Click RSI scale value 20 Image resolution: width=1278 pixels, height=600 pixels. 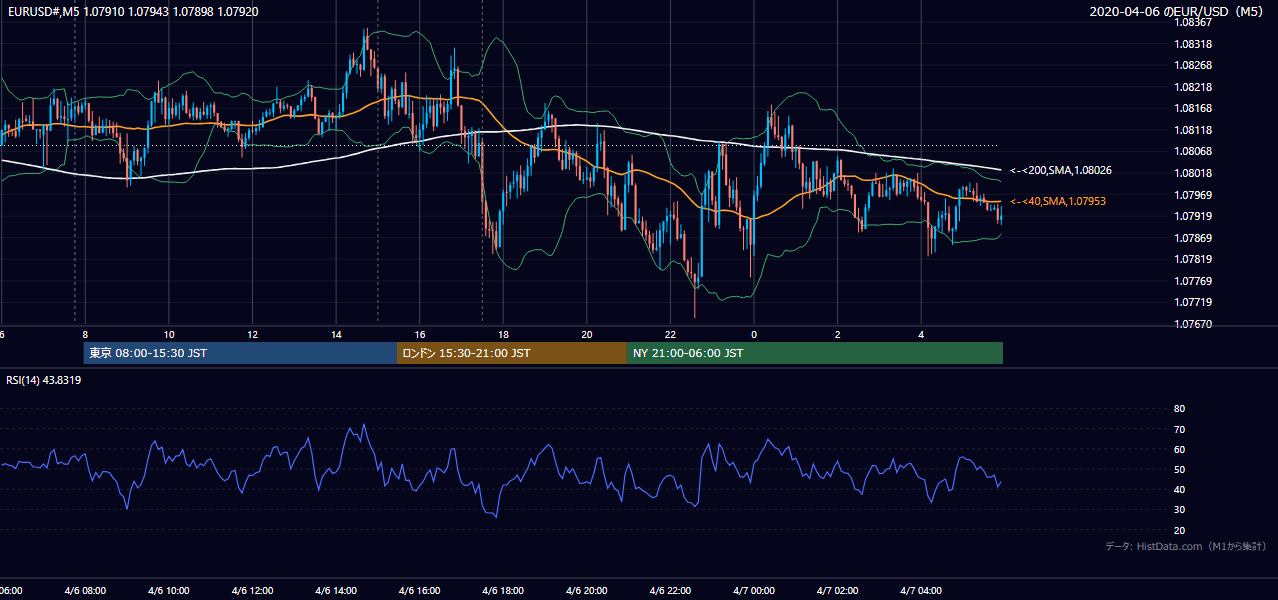coord(1179,530)
